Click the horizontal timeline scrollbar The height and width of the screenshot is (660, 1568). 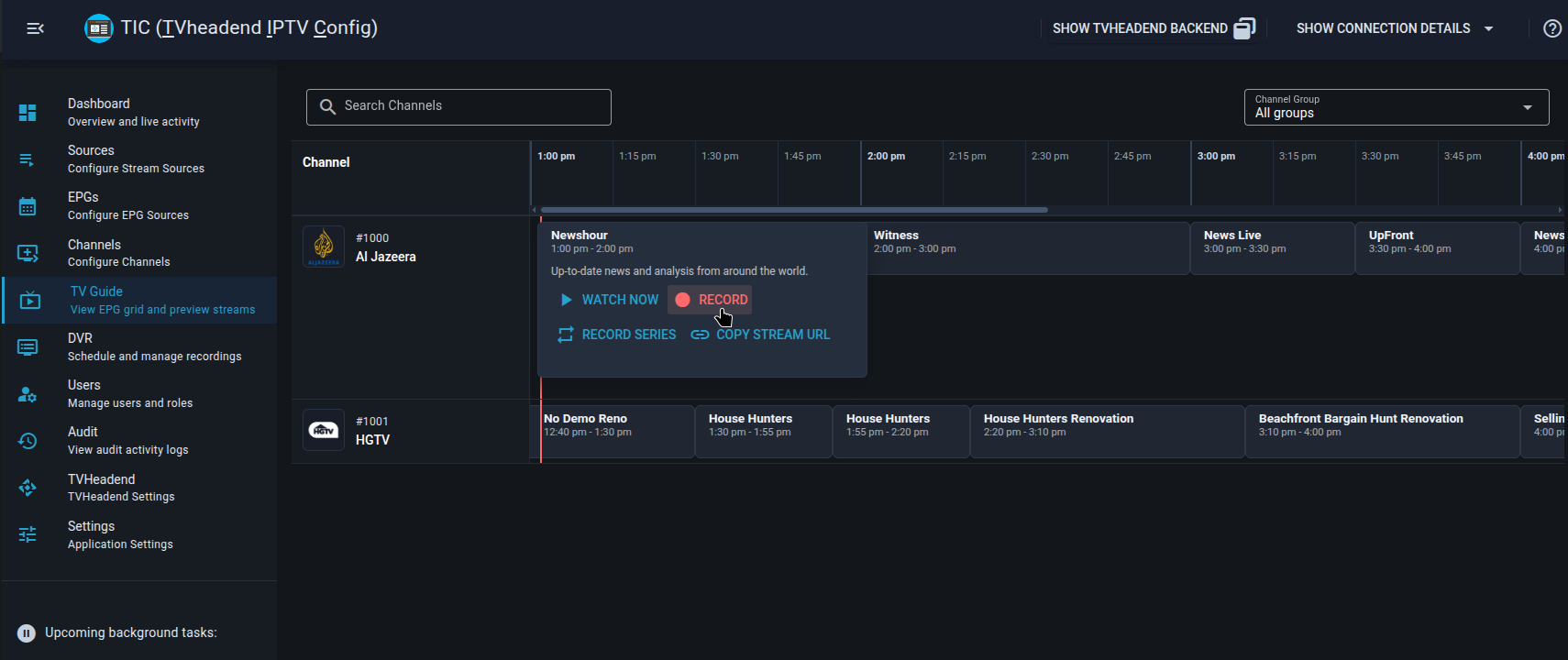(794, 210)
